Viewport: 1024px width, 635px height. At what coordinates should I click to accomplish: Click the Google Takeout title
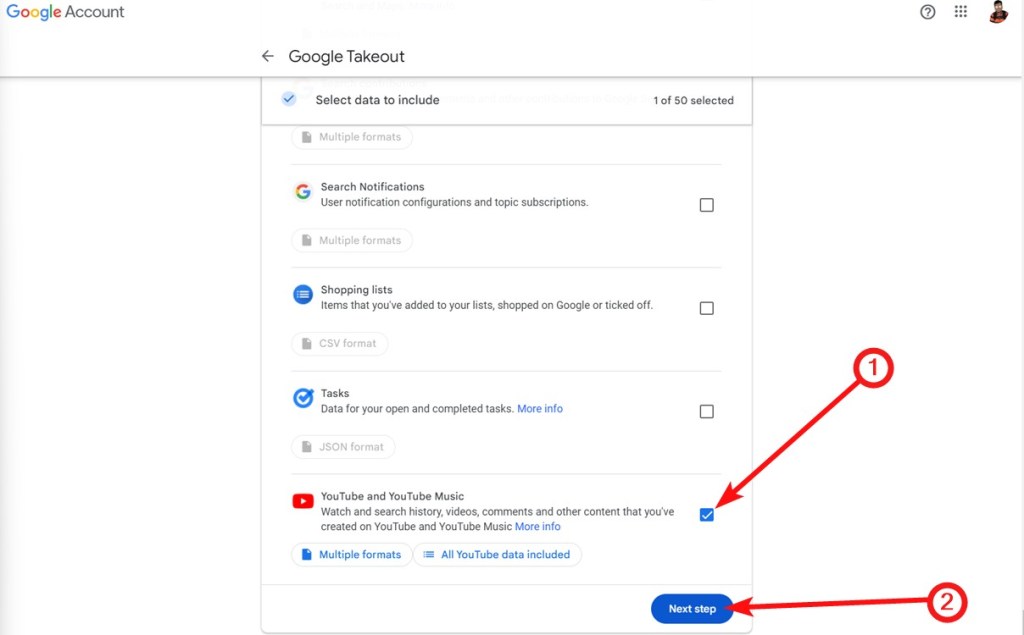[x=347, y=57]
